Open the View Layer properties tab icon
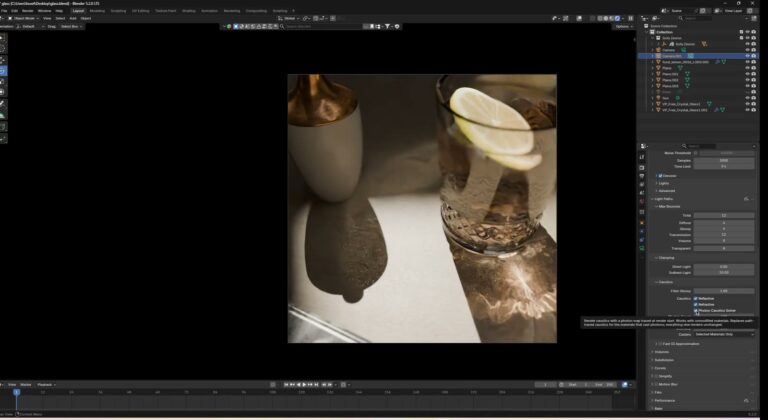The height and width of the screenshot is (420, 768). (x=642, y=184)
